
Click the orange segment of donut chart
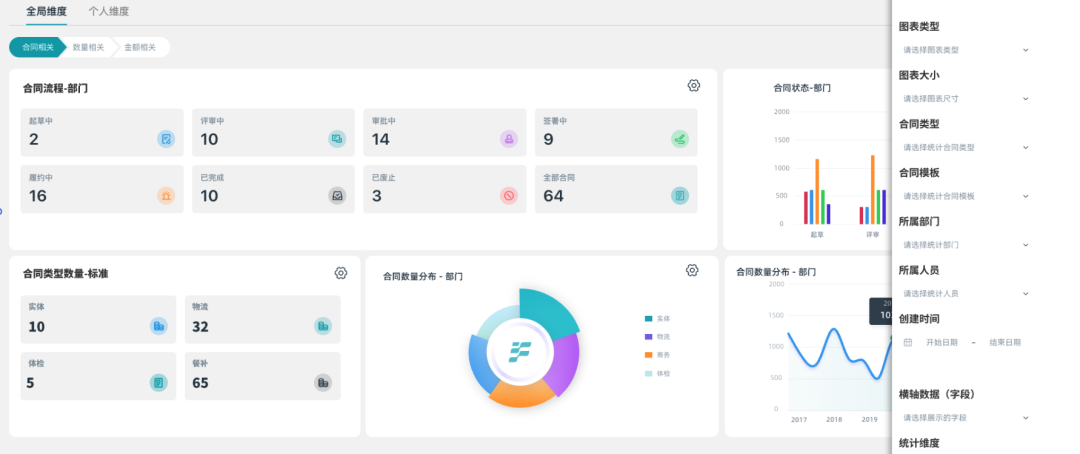pyautogui.click(x=521, y=393)
